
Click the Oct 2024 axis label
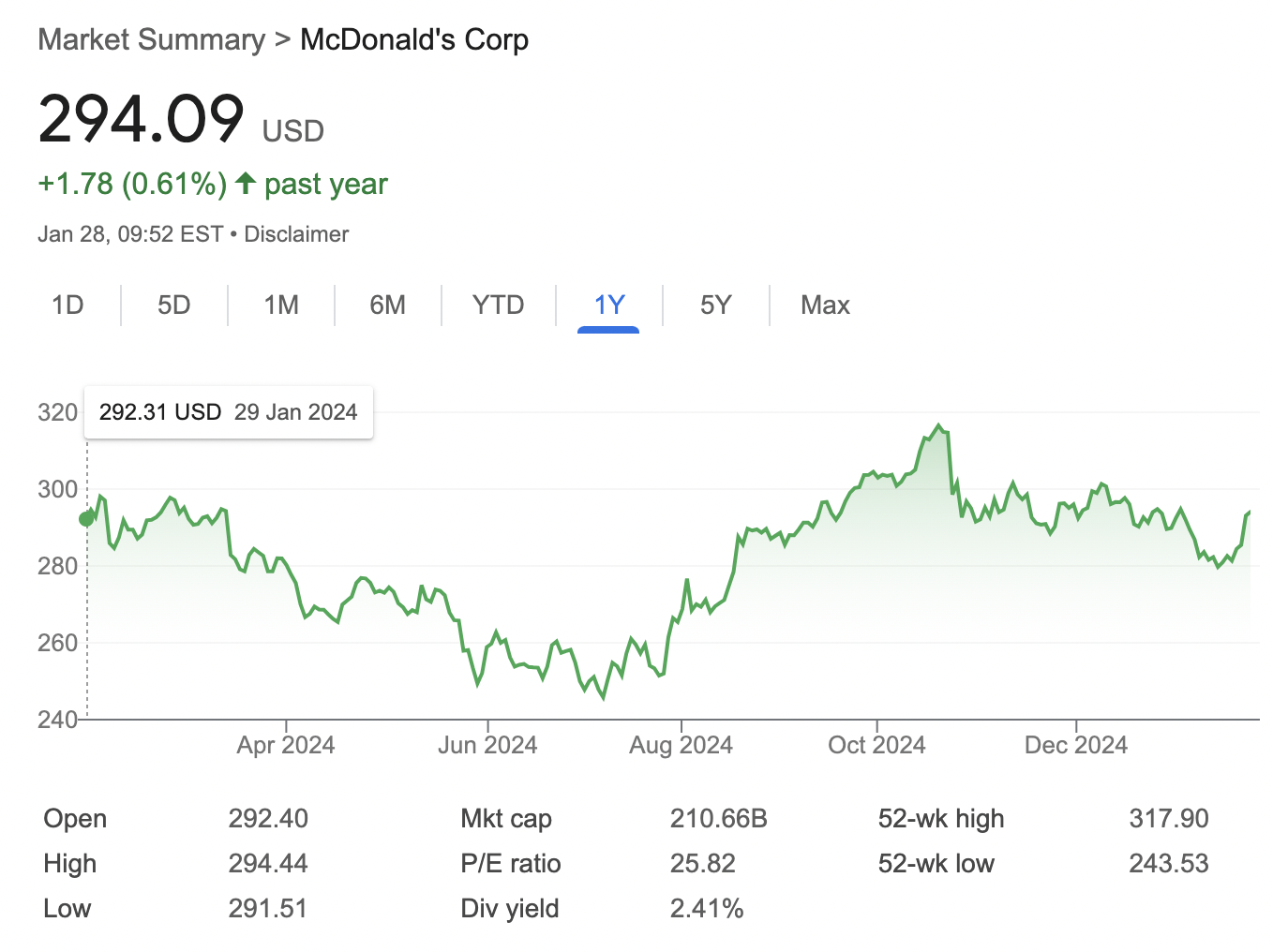coord(876,745)
